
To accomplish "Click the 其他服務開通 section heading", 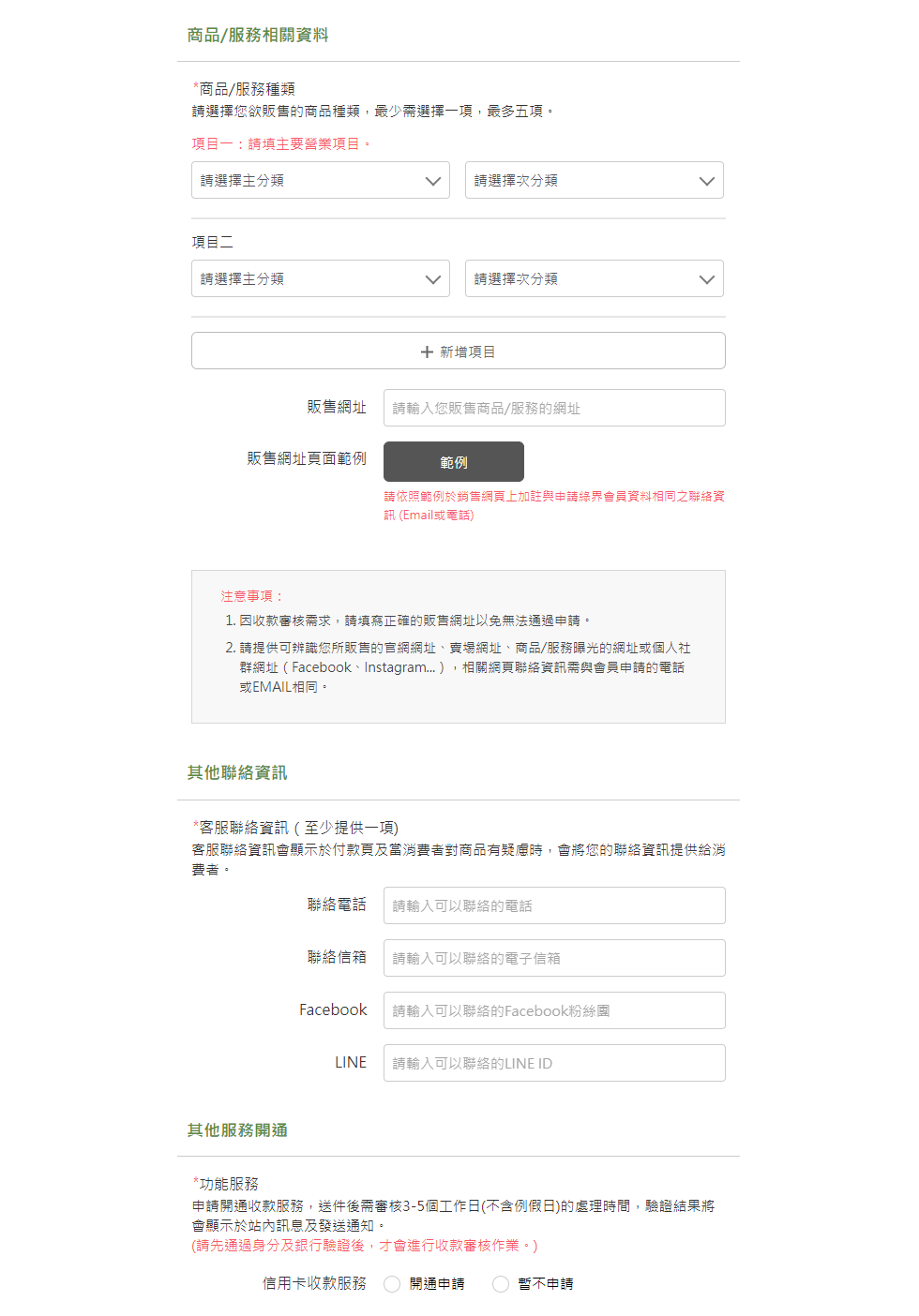I will [237, 1129].
